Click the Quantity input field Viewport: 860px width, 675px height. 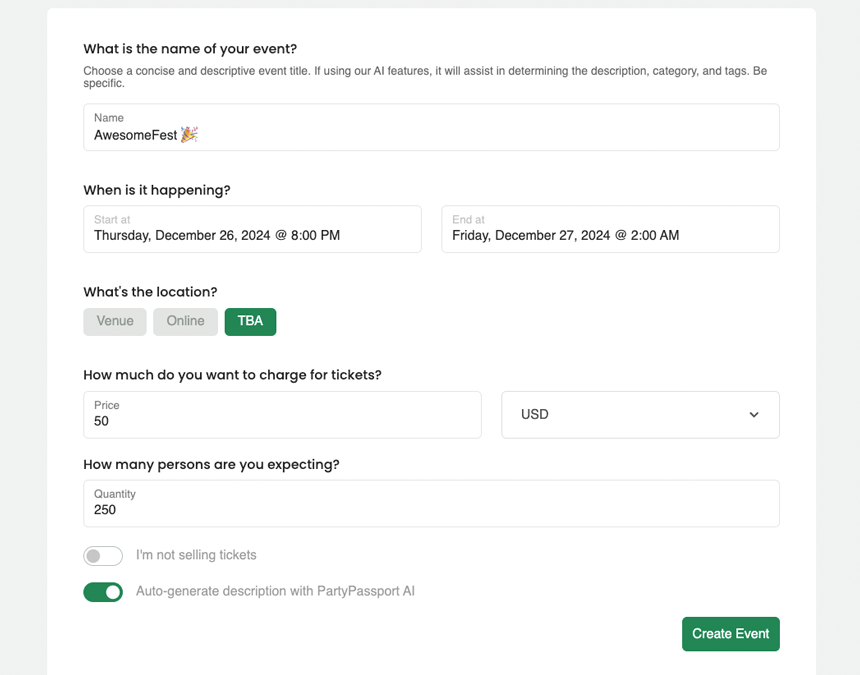[431, 503]
